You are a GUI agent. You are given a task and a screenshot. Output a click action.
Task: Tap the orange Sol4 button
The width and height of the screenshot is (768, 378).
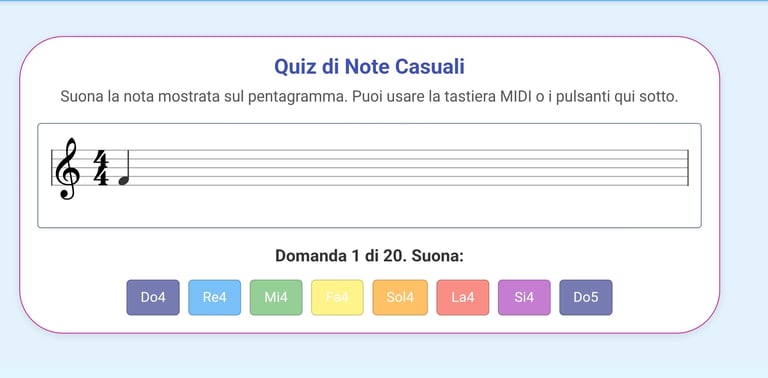(400, 297)
